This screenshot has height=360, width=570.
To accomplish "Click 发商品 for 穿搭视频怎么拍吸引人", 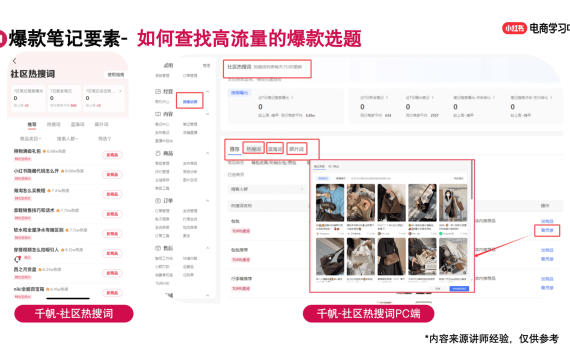I will pos(112,253).
